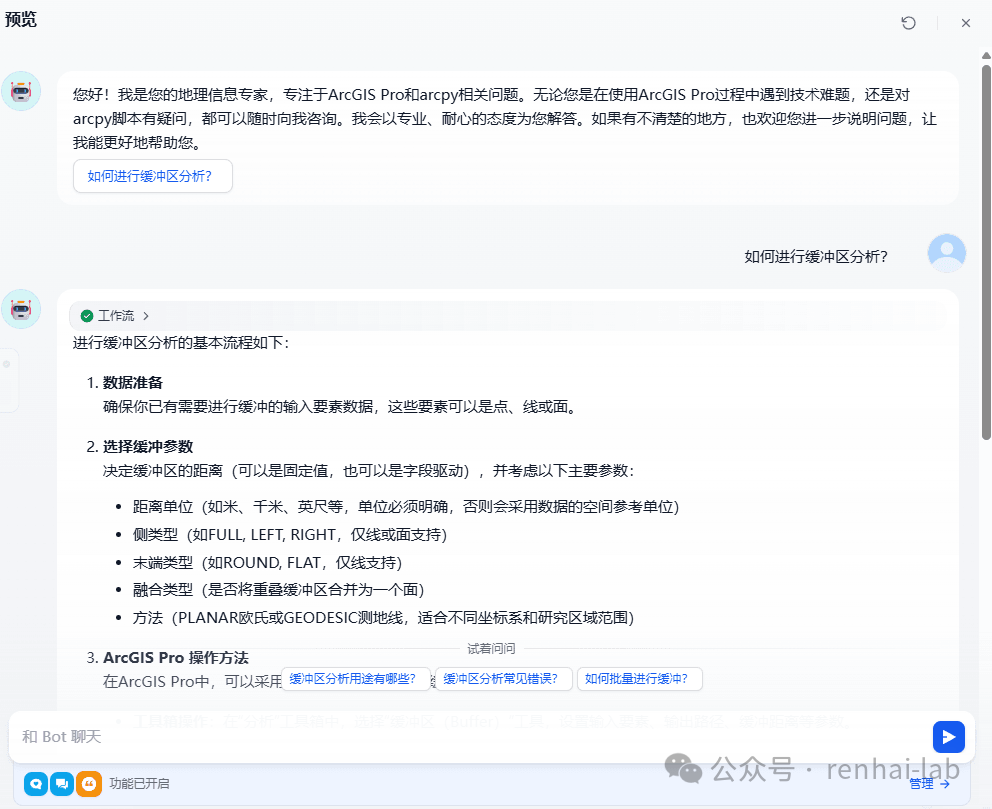Click the green checkmark icon in 工作流 header
Screen dimensions: 992x809
click(x=86, y=314)
